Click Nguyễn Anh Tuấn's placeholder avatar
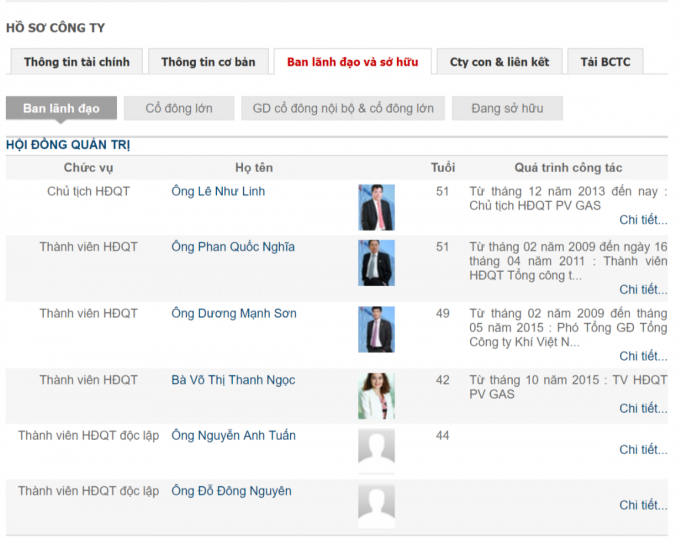Image resolution: width=680 pixels, height=538 pixels. coord(376,448)
